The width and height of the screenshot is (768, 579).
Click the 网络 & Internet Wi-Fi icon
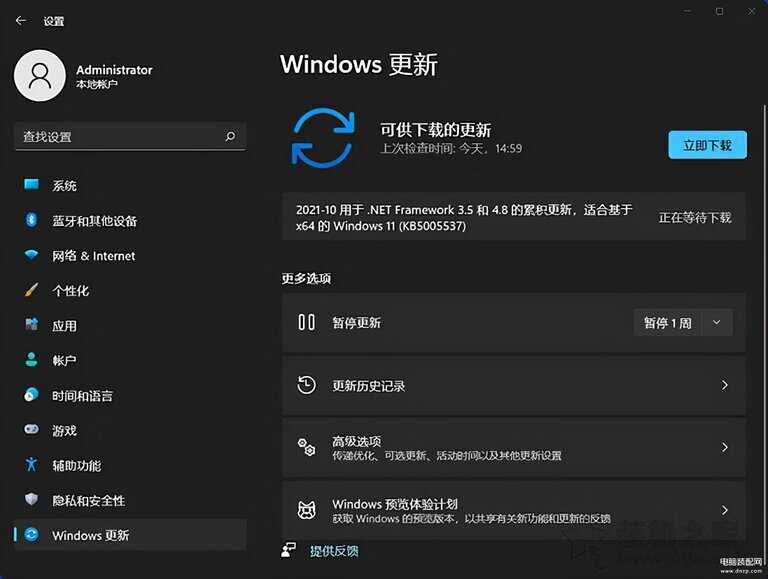coord(31,256)
